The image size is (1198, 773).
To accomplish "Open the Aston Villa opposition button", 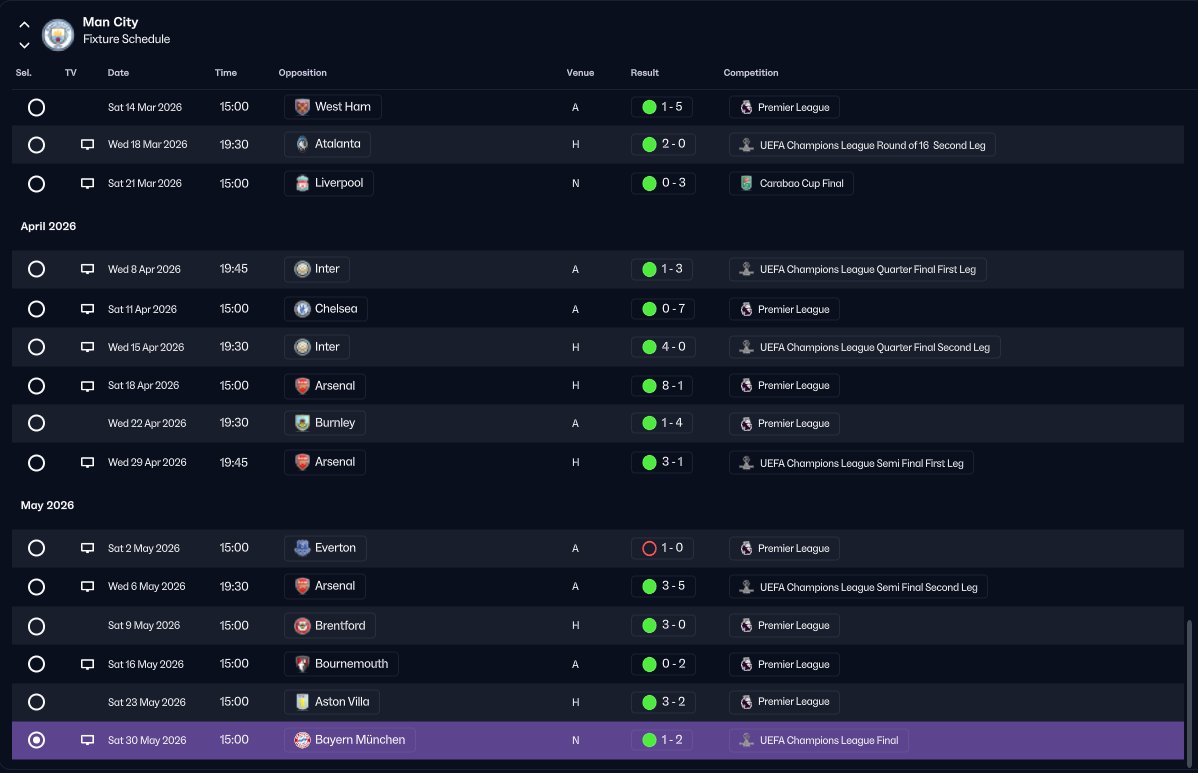I will 332,702.
